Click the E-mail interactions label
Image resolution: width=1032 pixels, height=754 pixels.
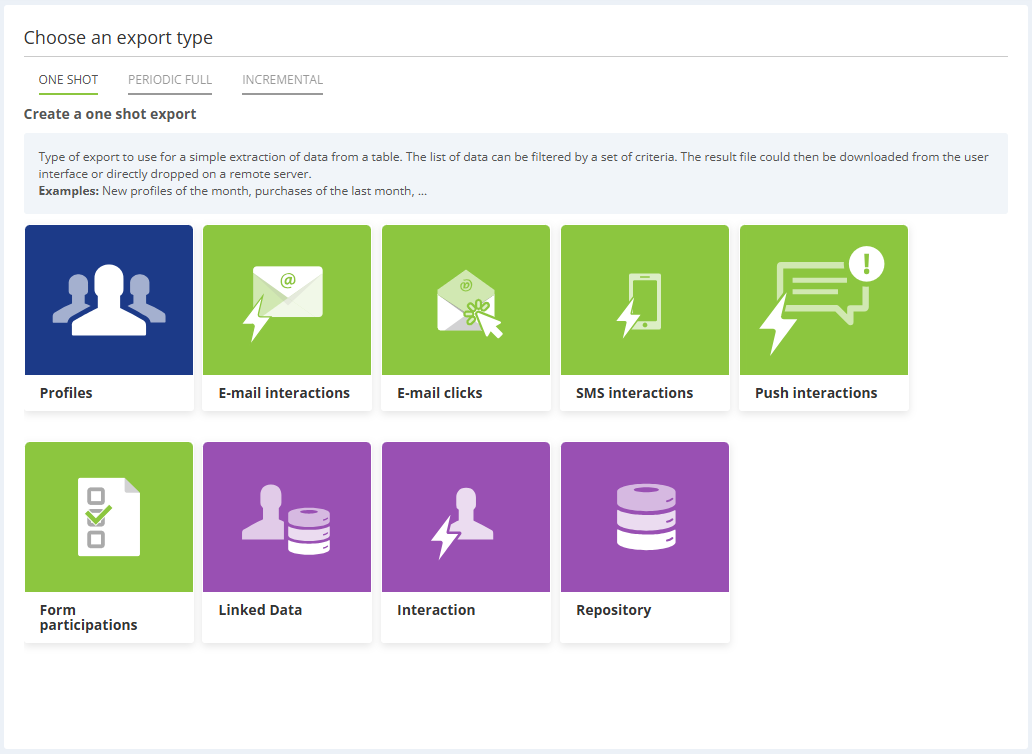point(284,393)
